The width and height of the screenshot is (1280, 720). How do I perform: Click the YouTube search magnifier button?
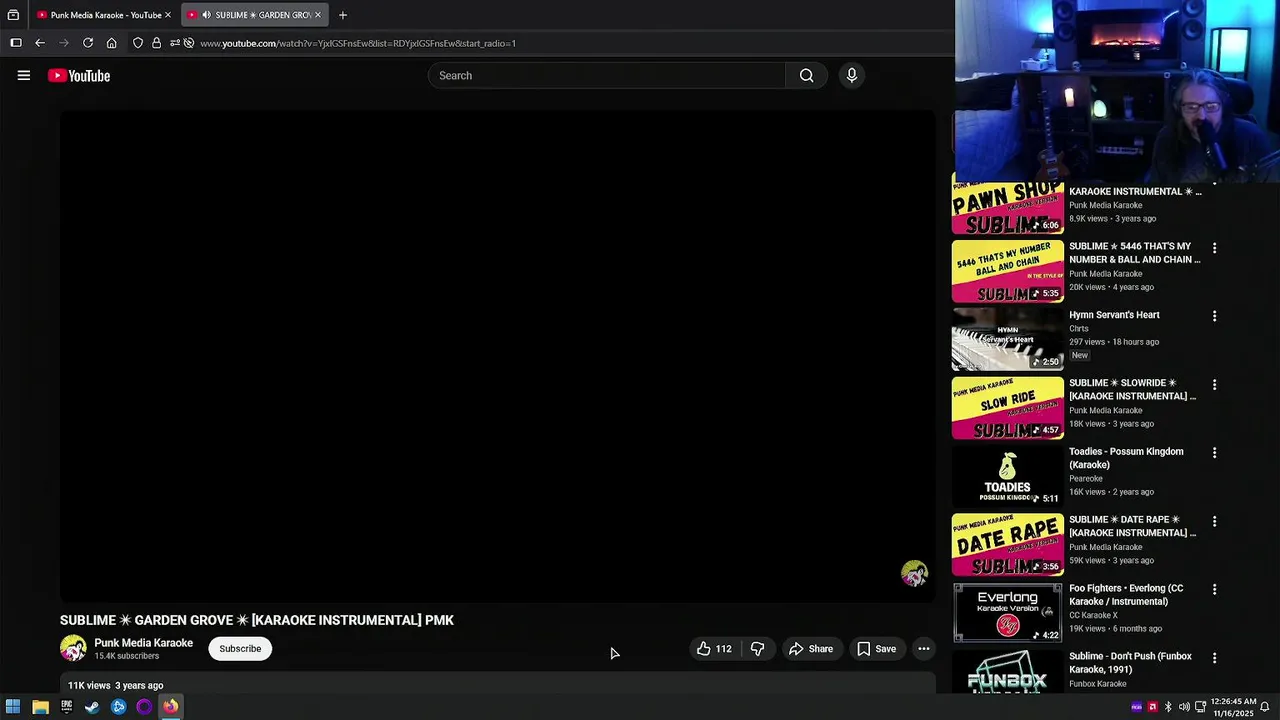pyautogui.click(x=806, y=76)
